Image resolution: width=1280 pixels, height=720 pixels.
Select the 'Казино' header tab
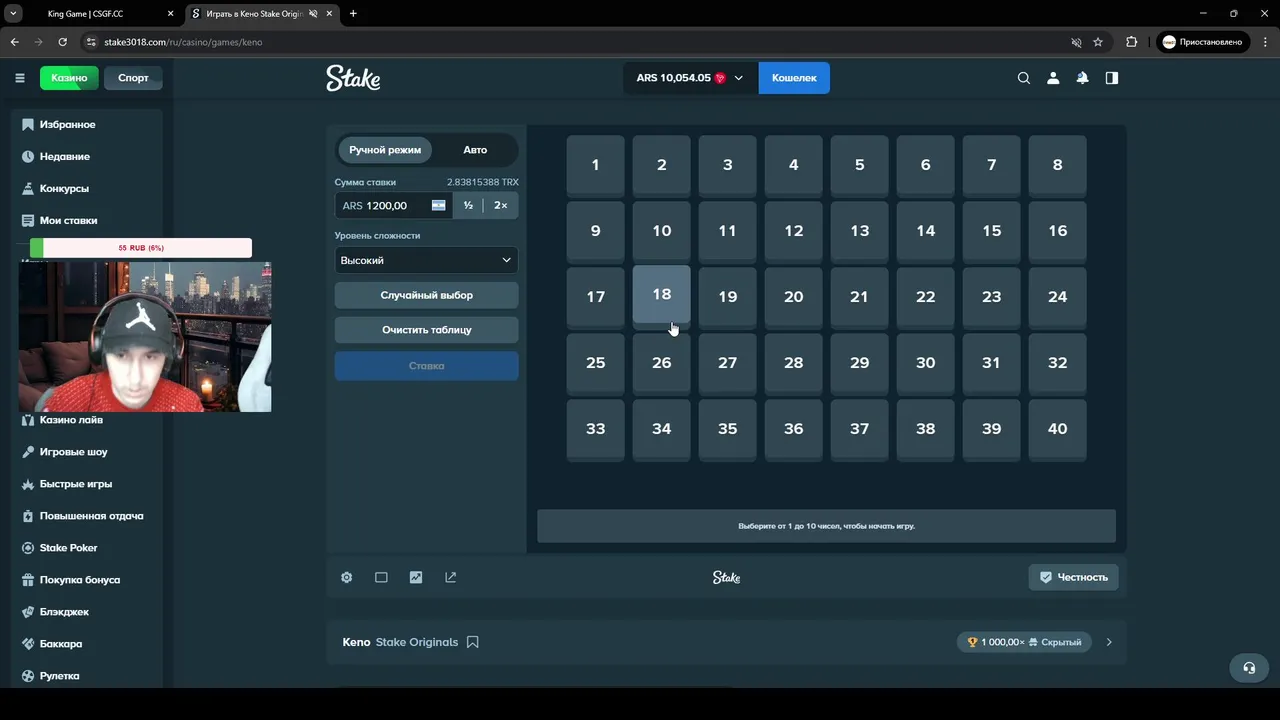click(69, 78)
